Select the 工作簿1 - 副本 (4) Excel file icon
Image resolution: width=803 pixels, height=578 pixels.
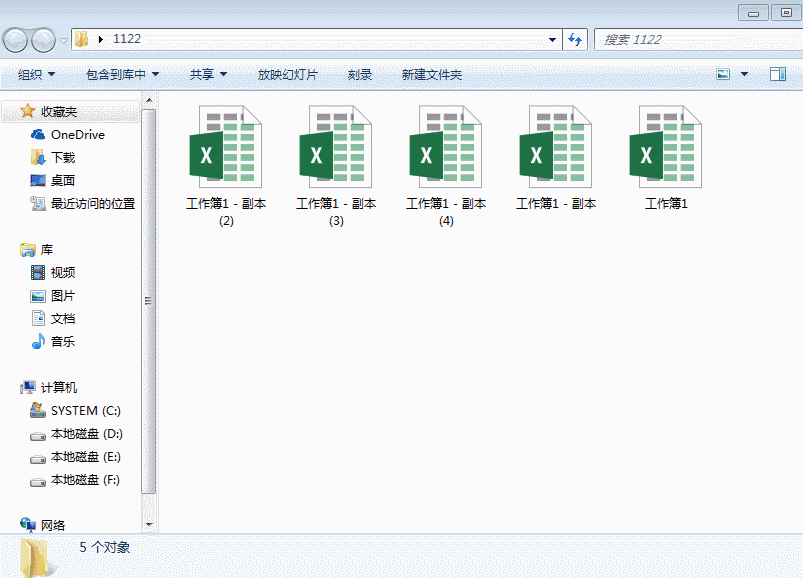click(x=446, y=146)
